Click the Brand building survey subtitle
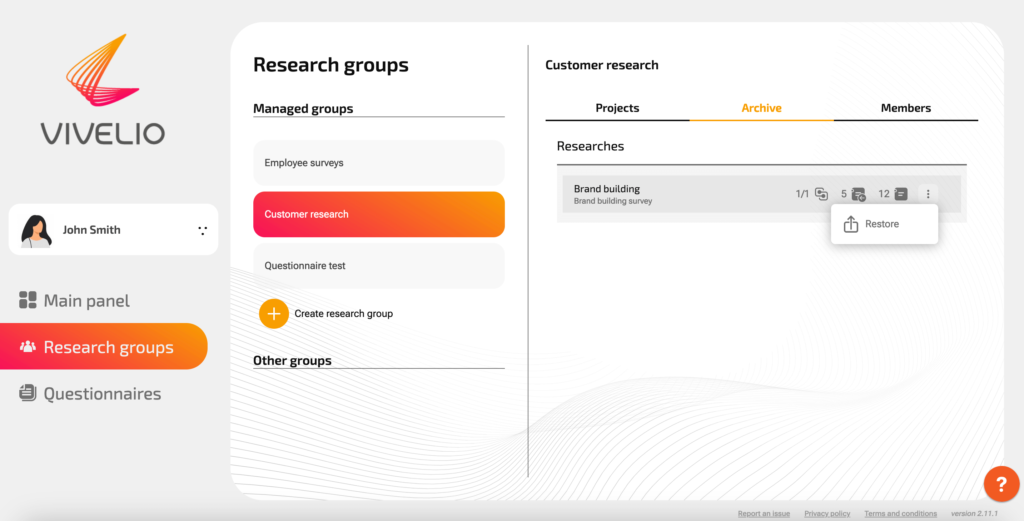This screenshot has width=1024, height=521. 613,201
